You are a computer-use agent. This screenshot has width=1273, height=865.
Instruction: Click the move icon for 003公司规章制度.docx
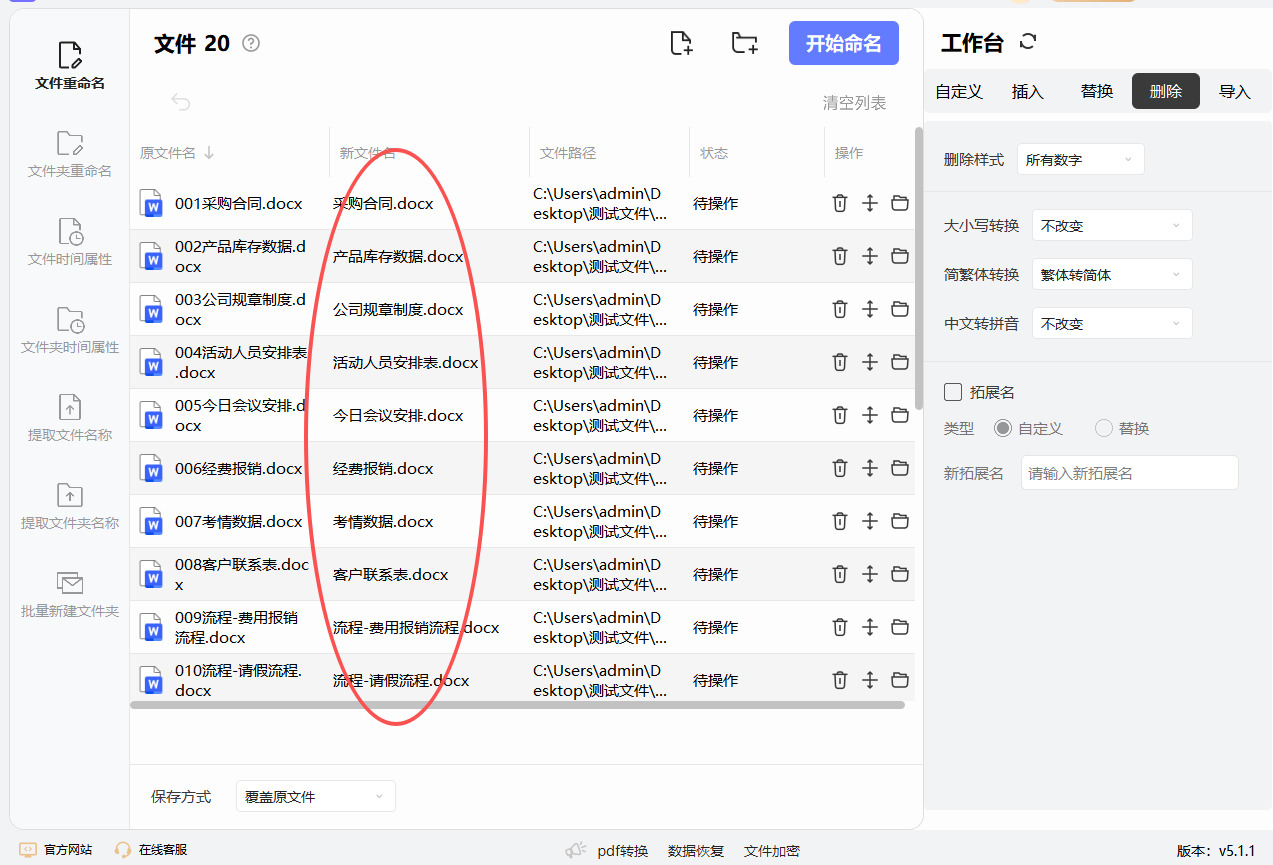pyautogui.click(x=870, y=309)
